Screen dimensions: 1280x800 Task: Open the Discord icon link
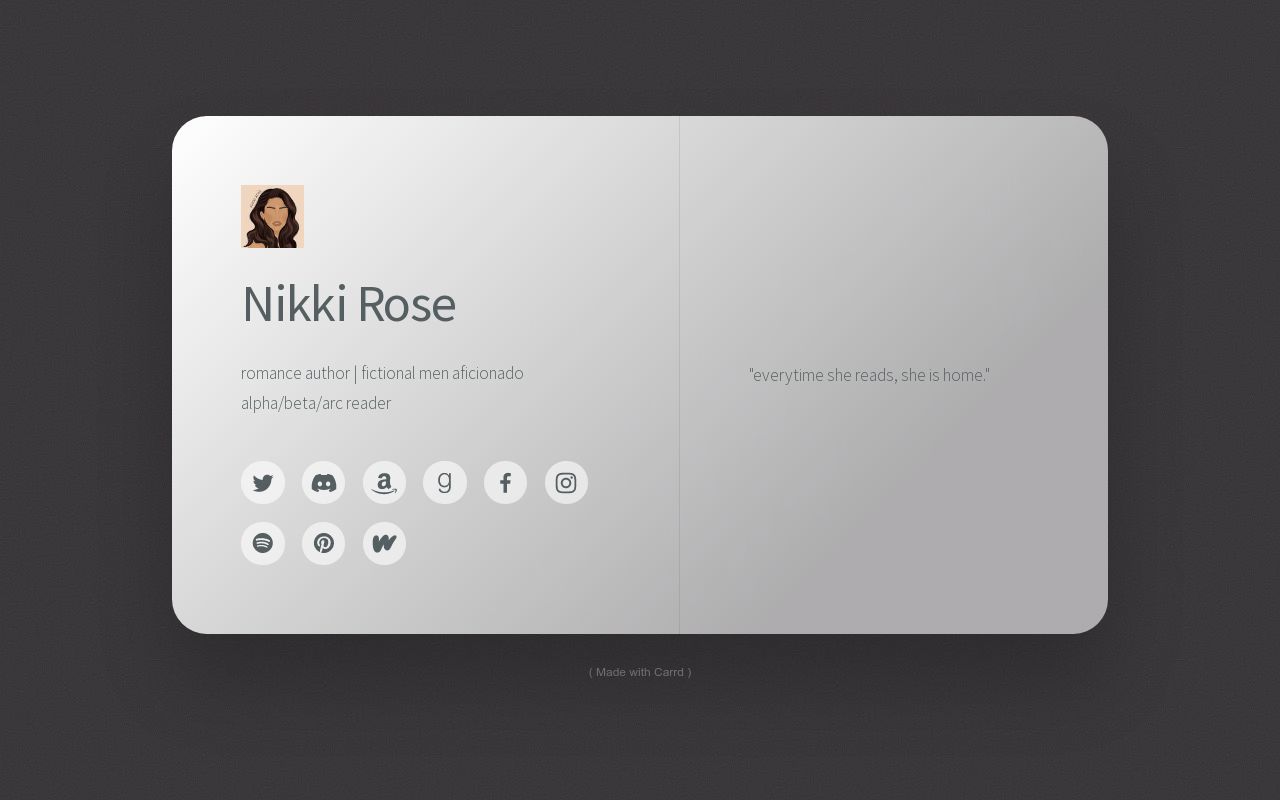point(323,483)
